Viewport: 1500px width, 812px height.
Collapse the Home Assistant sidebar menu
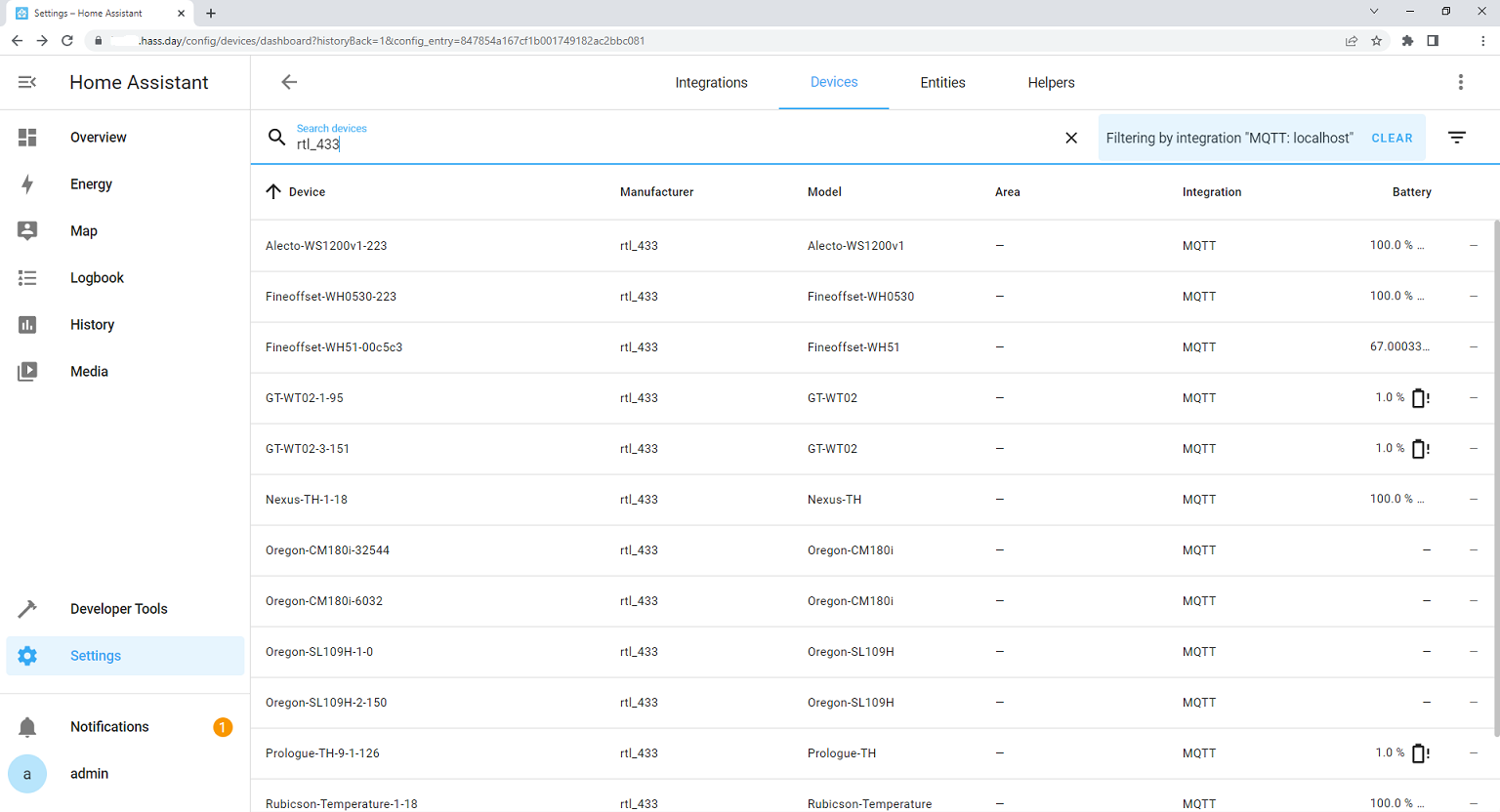tap(27, 83)
